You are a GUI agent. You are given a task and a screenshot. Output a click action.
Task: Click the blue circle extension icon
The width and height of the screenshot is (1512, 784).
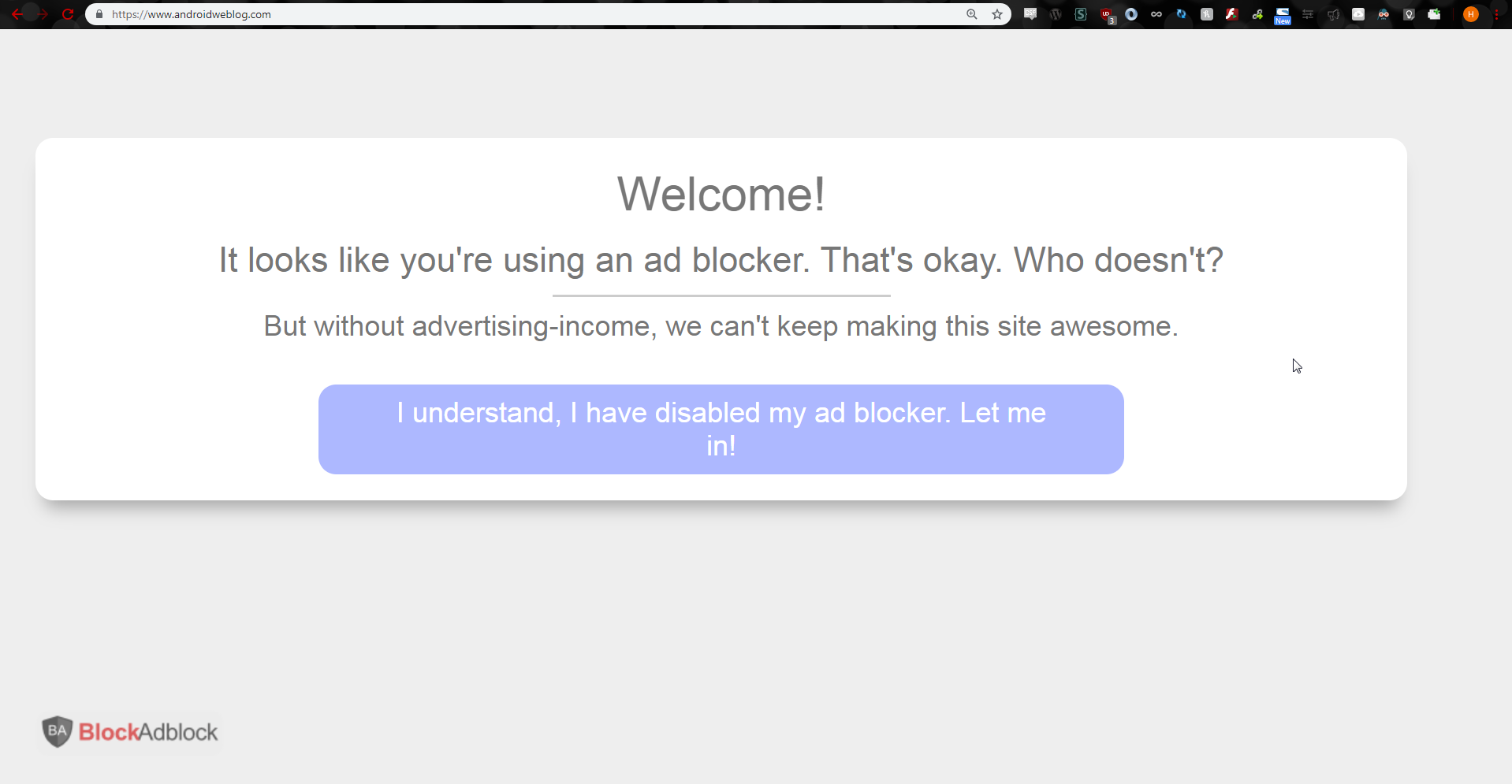1131,14
